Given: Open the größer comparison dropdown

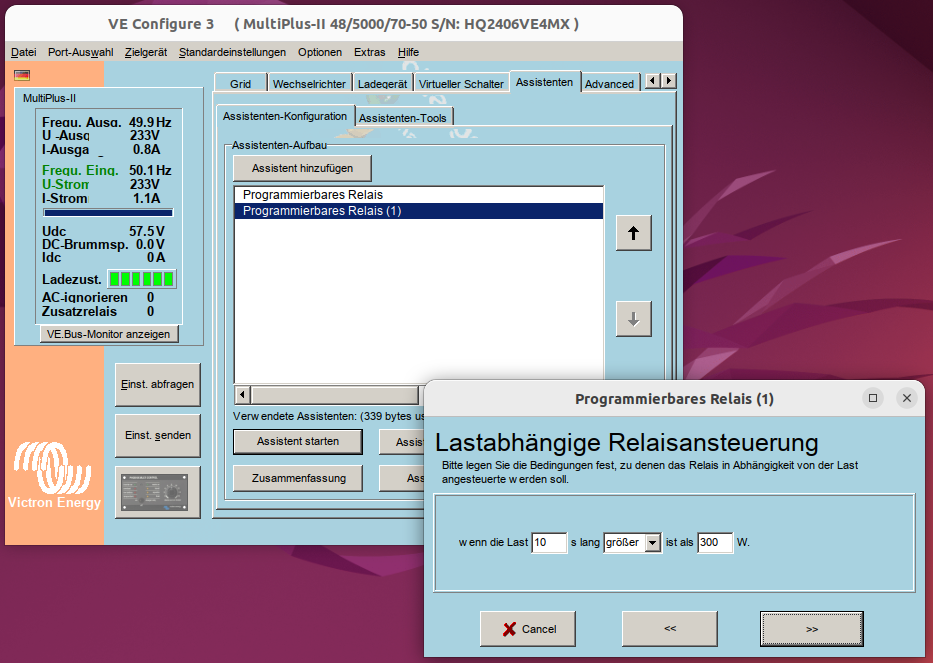Looking at the screenshot, I should (x=653, y=542).
